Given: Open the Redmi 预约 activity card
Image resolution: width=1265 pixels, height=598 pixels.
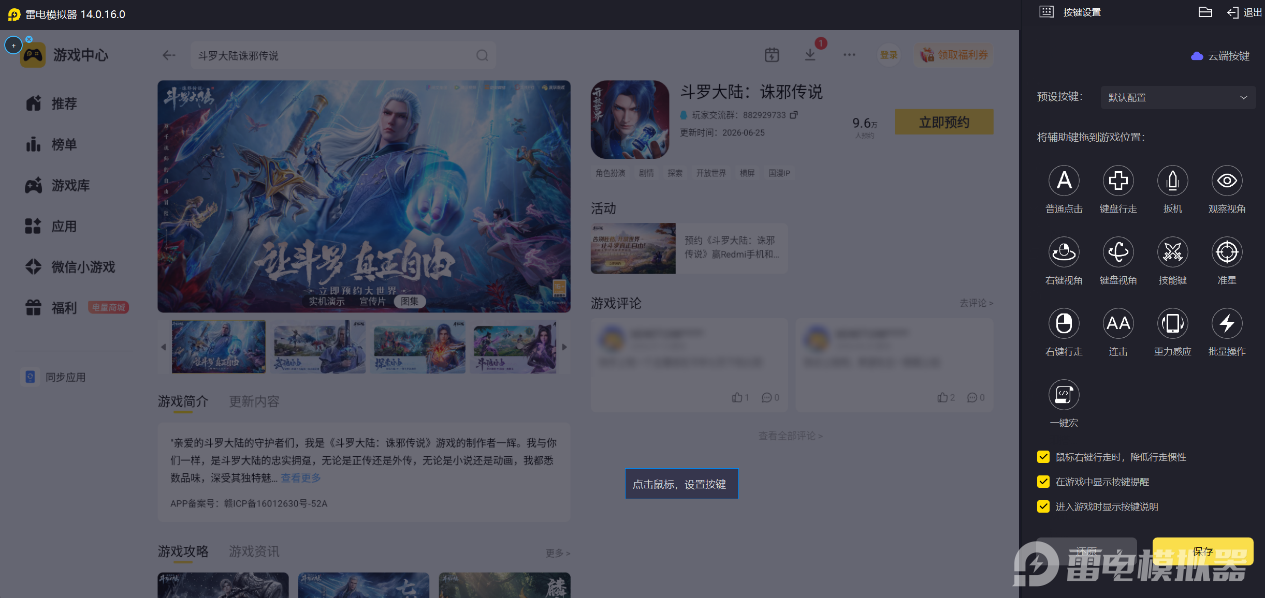Looking at the screenshot, I should click(x=688, y=248).
